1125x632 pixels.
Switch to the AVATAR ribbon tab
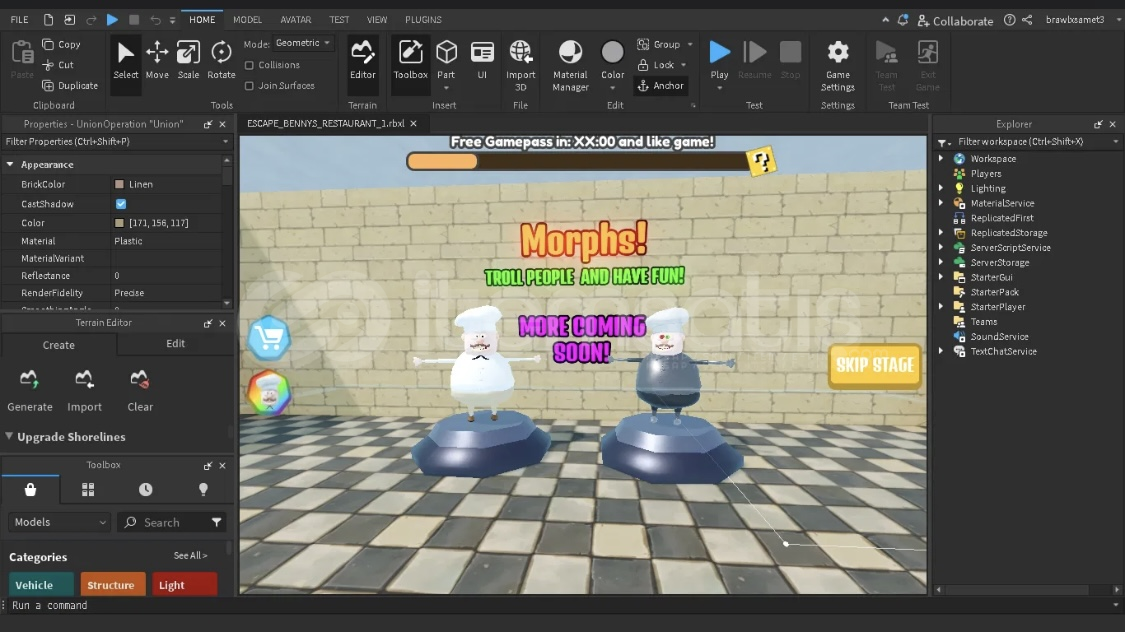(296, 20)
